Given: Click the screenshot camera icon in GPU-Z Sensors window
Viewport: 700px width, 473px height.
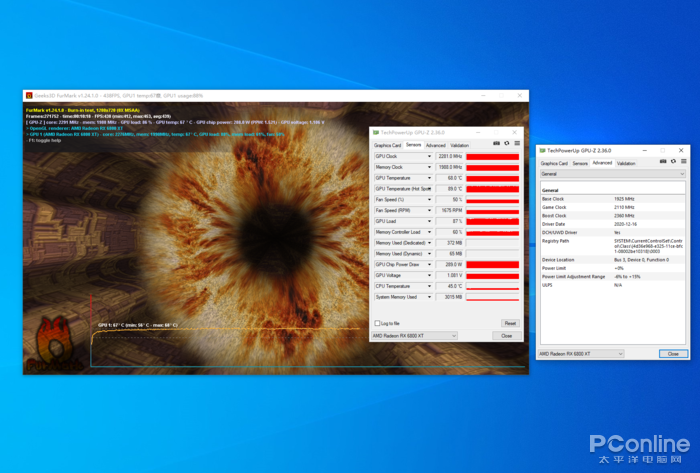Looking at the screenshot, I should pyautogui.click(x=496, y=144).
